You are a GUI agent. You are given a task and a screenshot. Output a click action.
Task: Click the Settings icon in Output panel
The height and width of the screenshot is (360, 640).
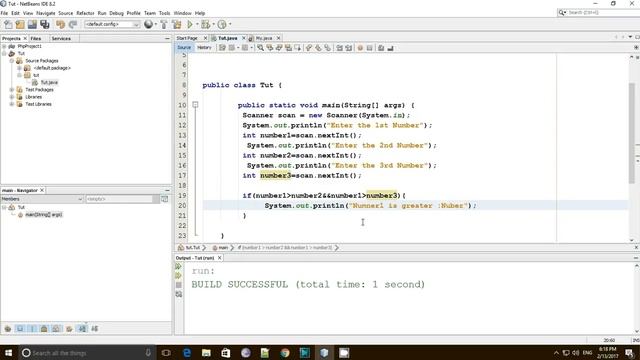click(x=178, y=294)
